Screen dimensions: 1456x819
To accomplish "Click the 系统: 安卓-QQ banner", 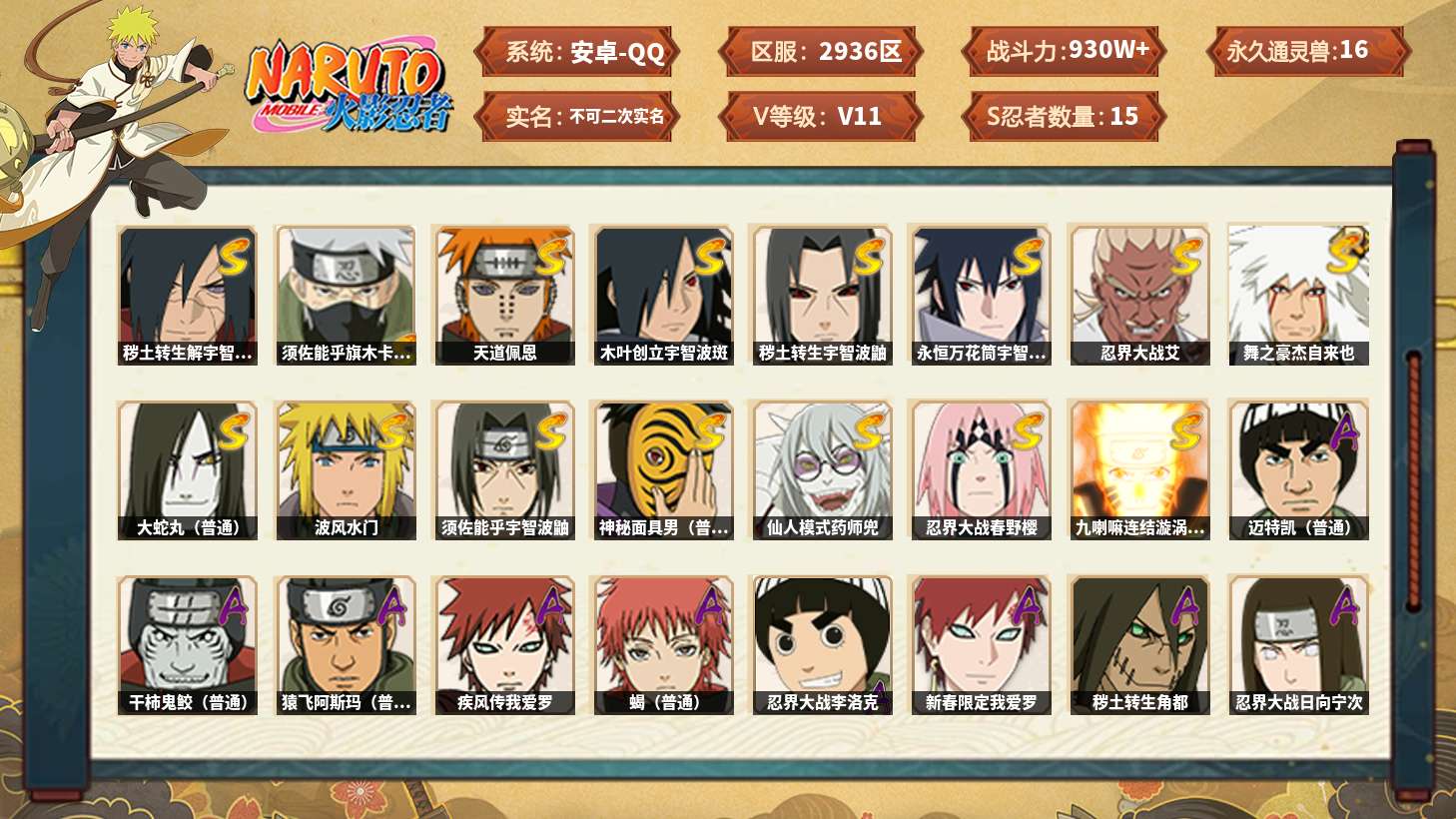I will (x=577, y=52).
